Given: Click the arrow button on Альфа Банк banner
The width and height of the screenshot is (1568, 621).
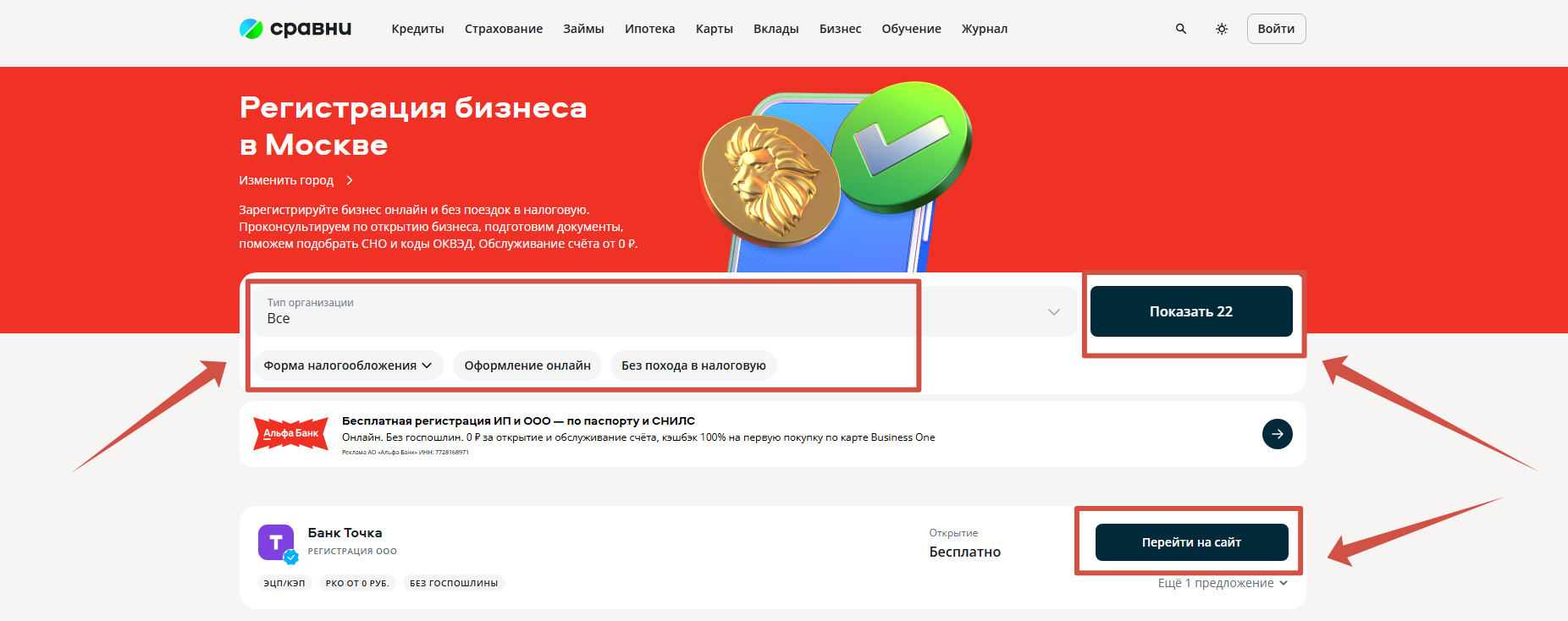Looking at the screenshot, I should [1277, 434].
